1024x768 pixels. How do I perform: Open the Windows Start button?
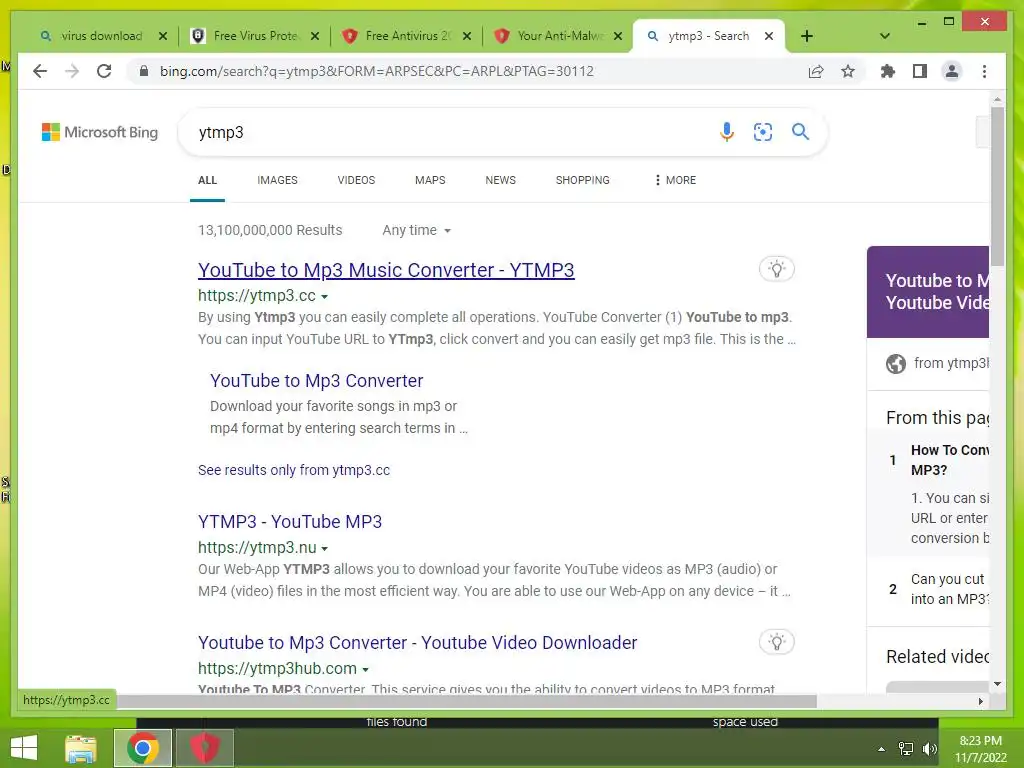pyautogui.click(x=24, y=748)
